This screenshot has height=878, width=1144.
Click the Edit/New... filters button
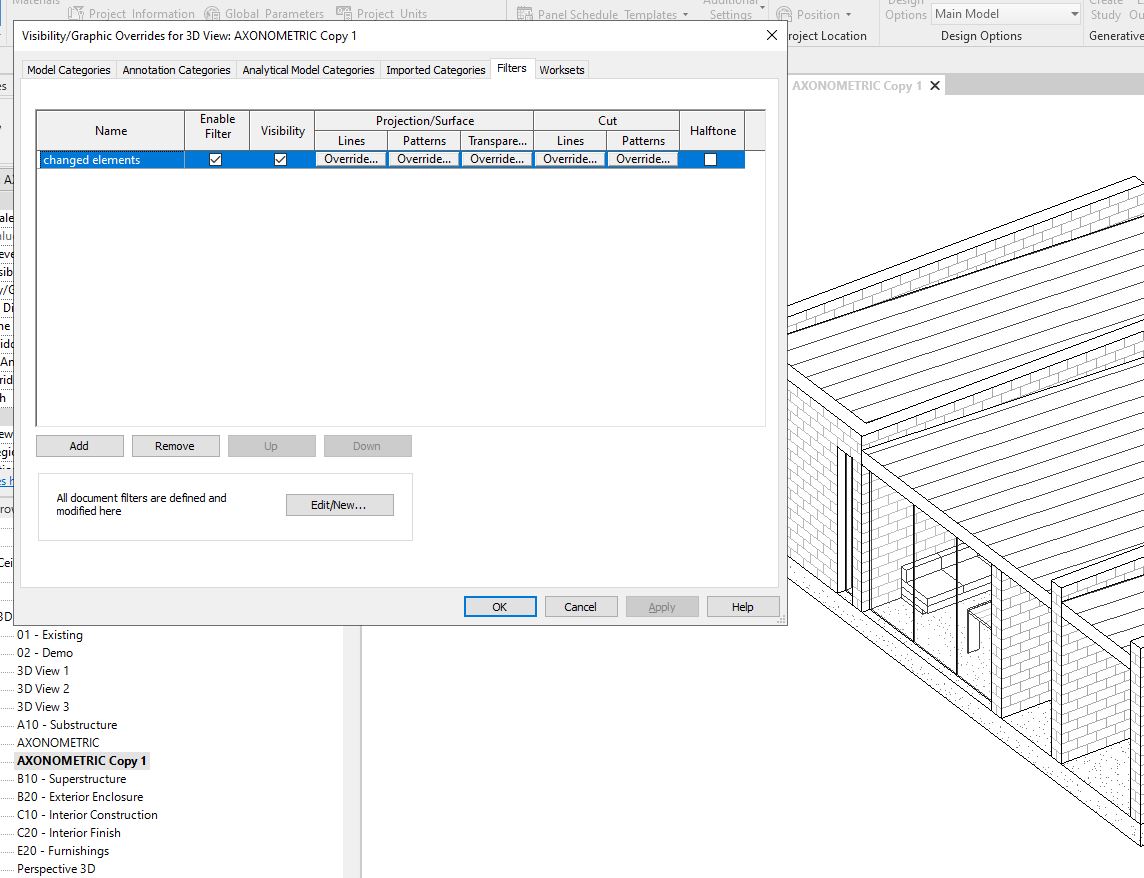[x=339, y=505]
